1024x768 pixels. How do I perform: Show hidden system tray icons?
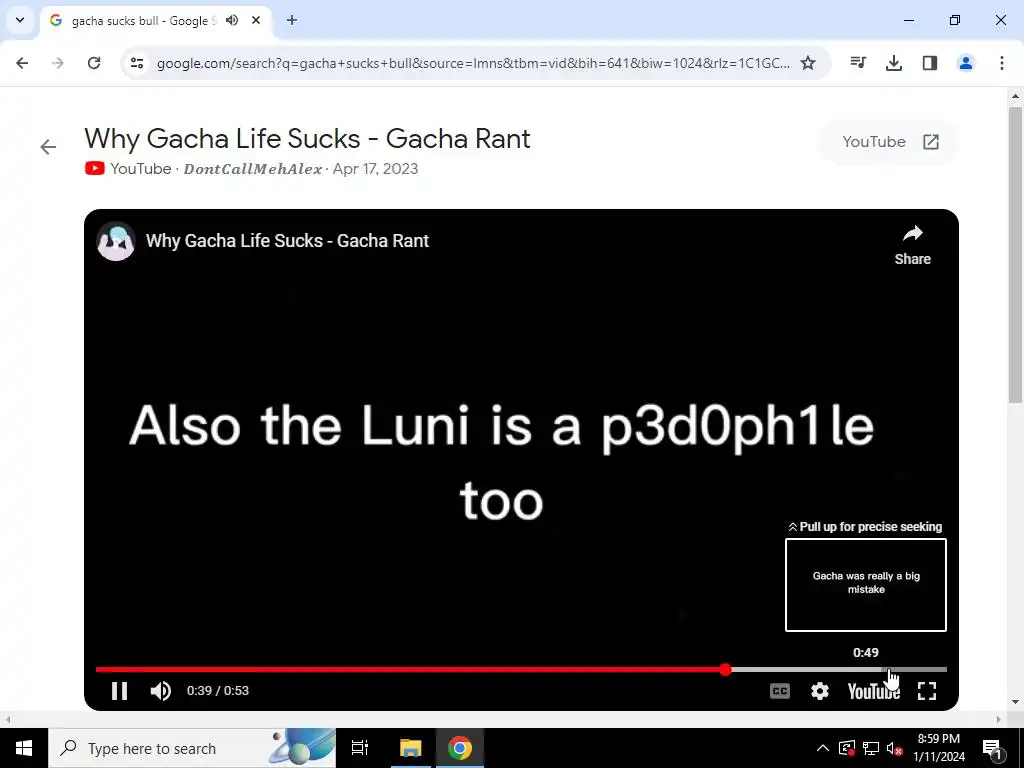pos(823,748)
